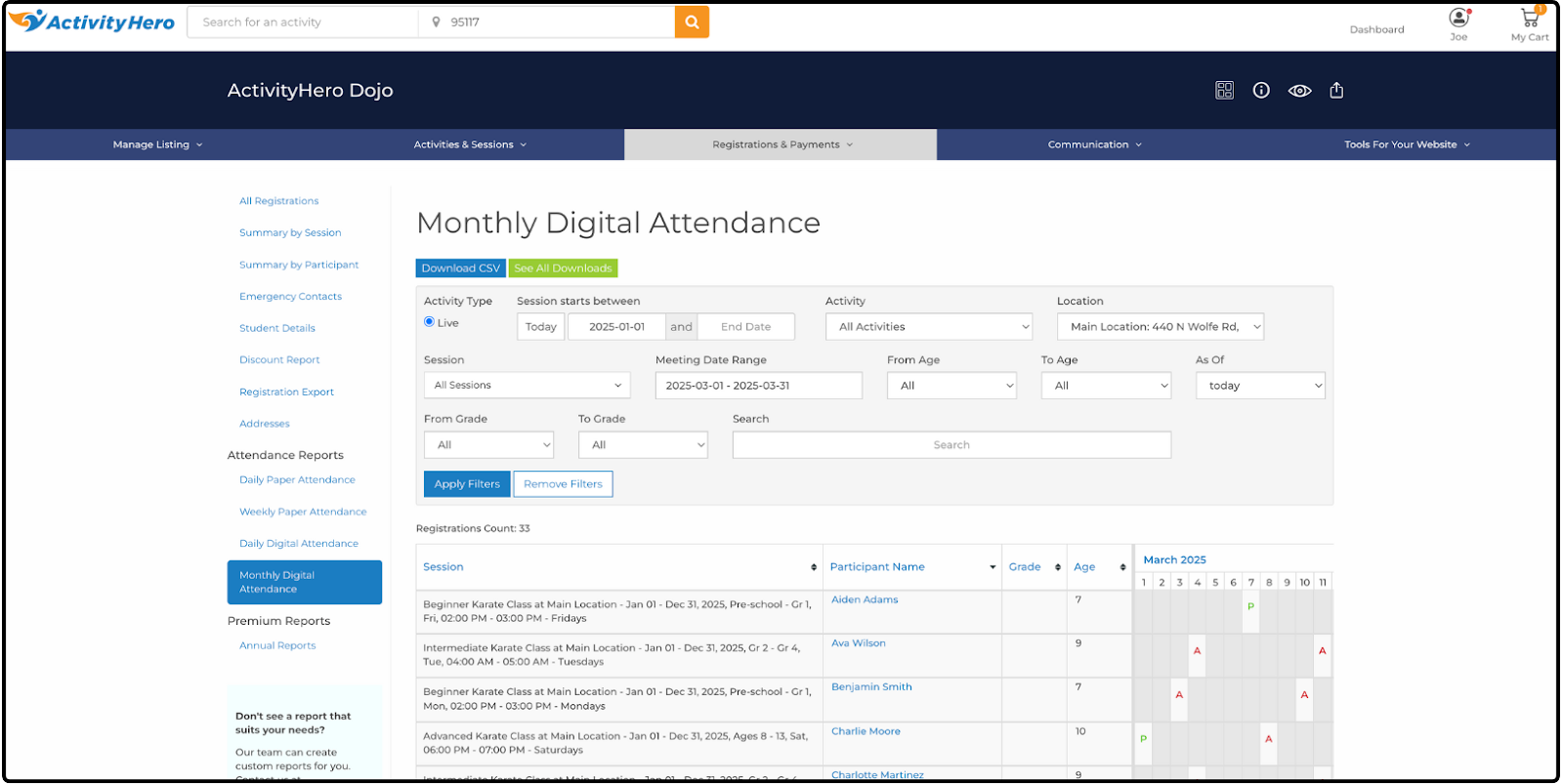Click the filter Search text field
Image resolution: width=1563 pixels, height=784 pixels.
(x=951, y=445)
